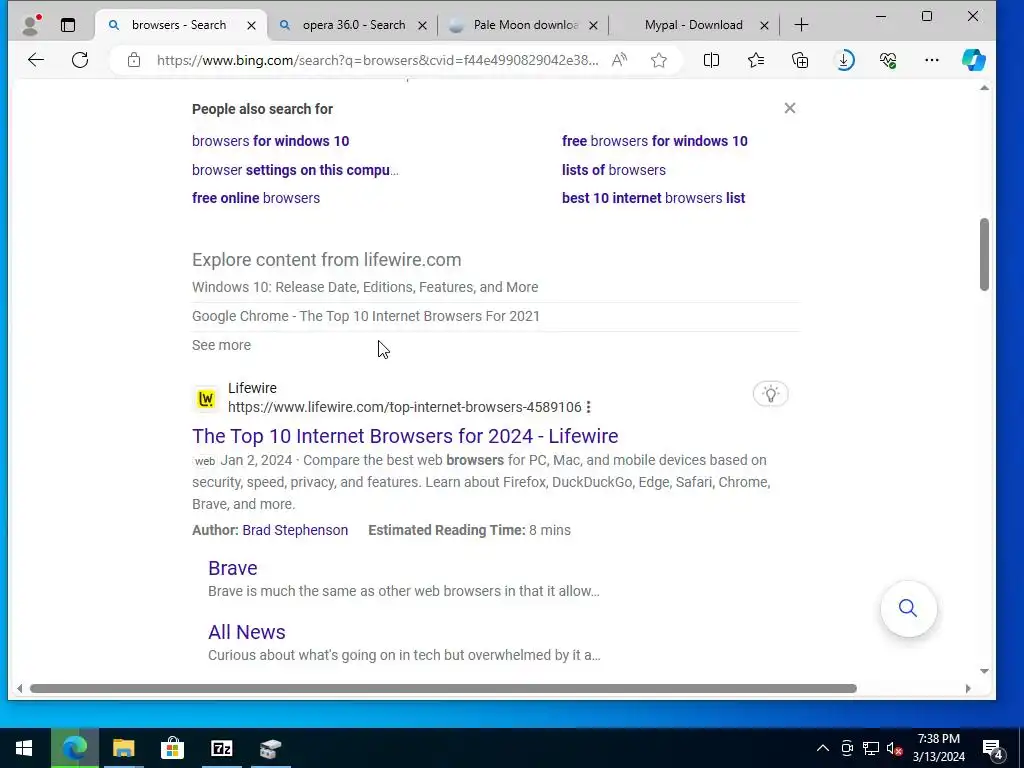Open Microsoft Edge from the taskbar

(x=74, y=748)
